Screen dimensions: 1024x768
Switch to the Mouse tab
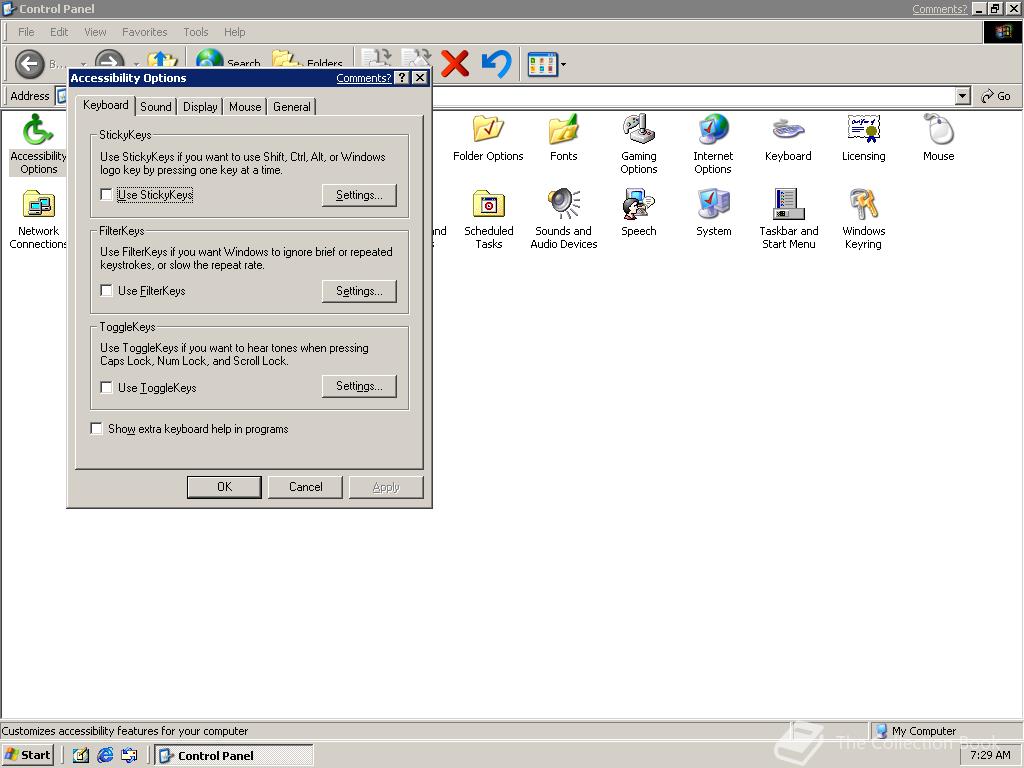point(245,106)
